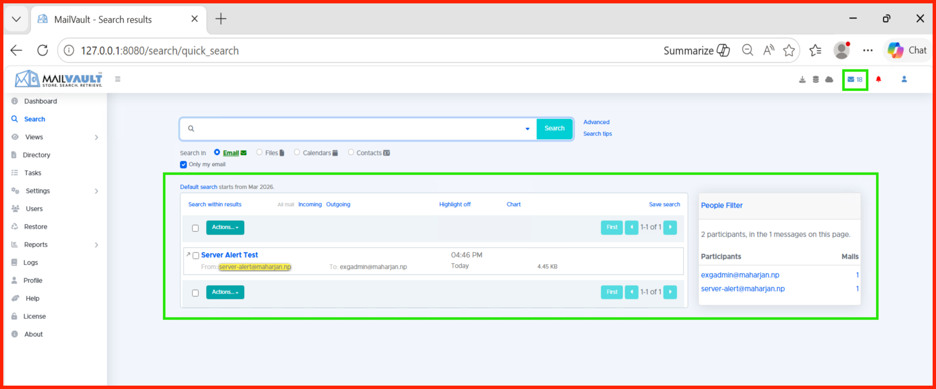Click the download/import icon in header
This screenshot has width=936, height=389.
tap(802, 79)
